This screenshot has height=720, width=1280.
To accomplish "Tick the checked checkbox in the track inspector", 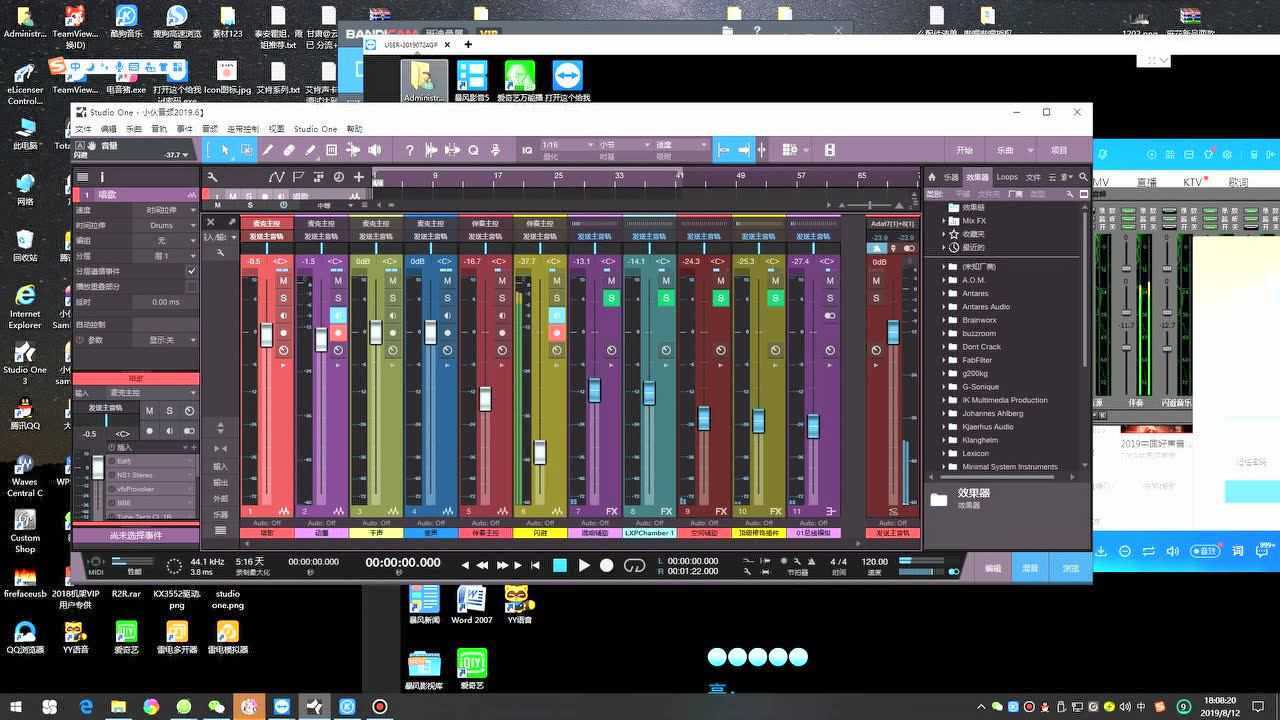I will [x=191, y=271].
